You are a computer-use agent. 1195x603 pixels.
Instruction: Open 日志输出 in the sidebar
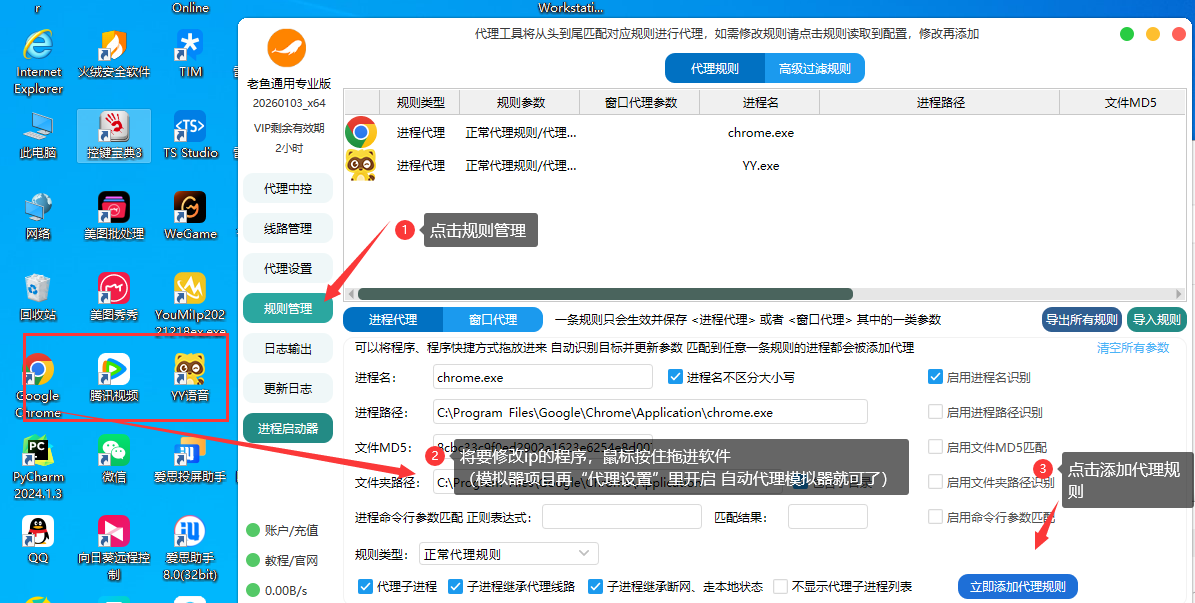click(x=288, y=349)
